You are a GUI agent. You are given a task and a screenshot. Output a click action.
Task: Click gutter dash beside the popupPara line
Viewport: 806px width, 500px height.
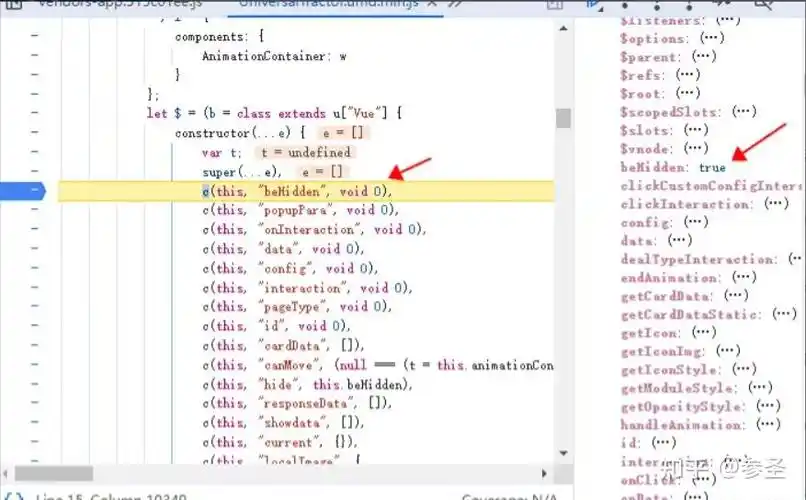pyautogui.click(x=33, y=210)
